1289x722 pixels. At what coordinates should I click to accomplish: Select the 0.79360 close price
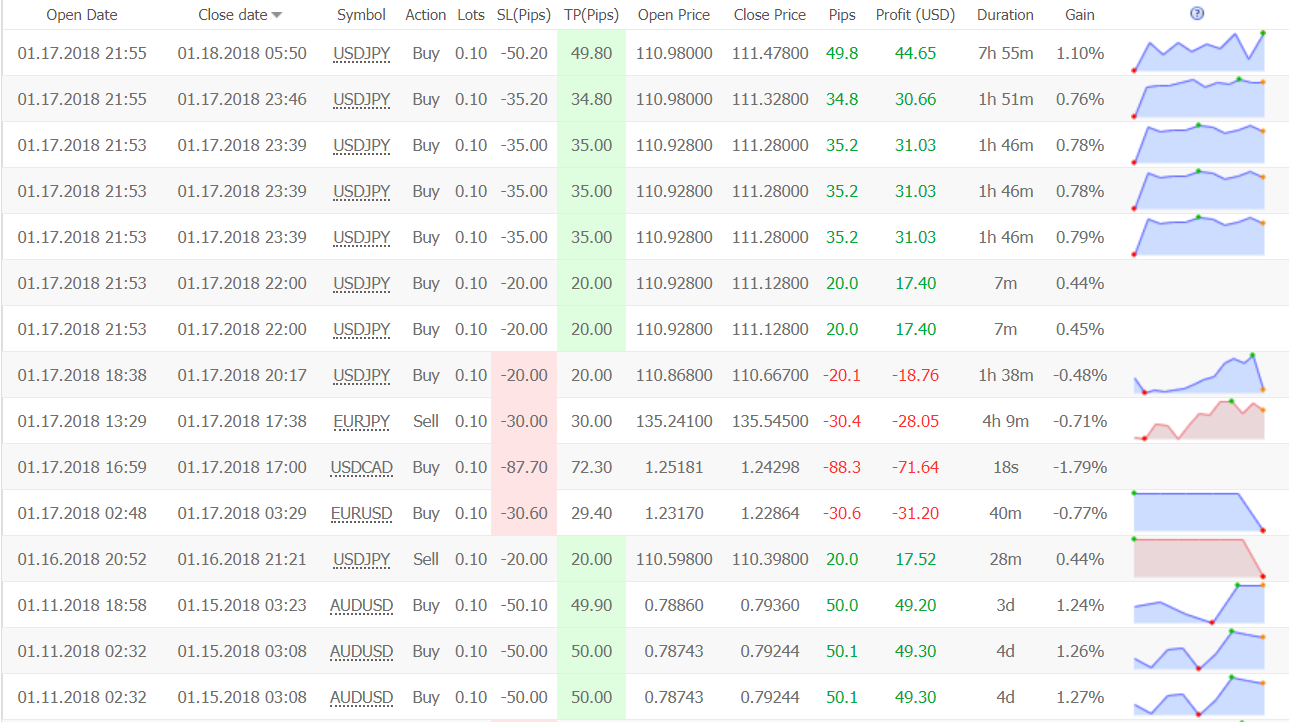coord(770,606)
